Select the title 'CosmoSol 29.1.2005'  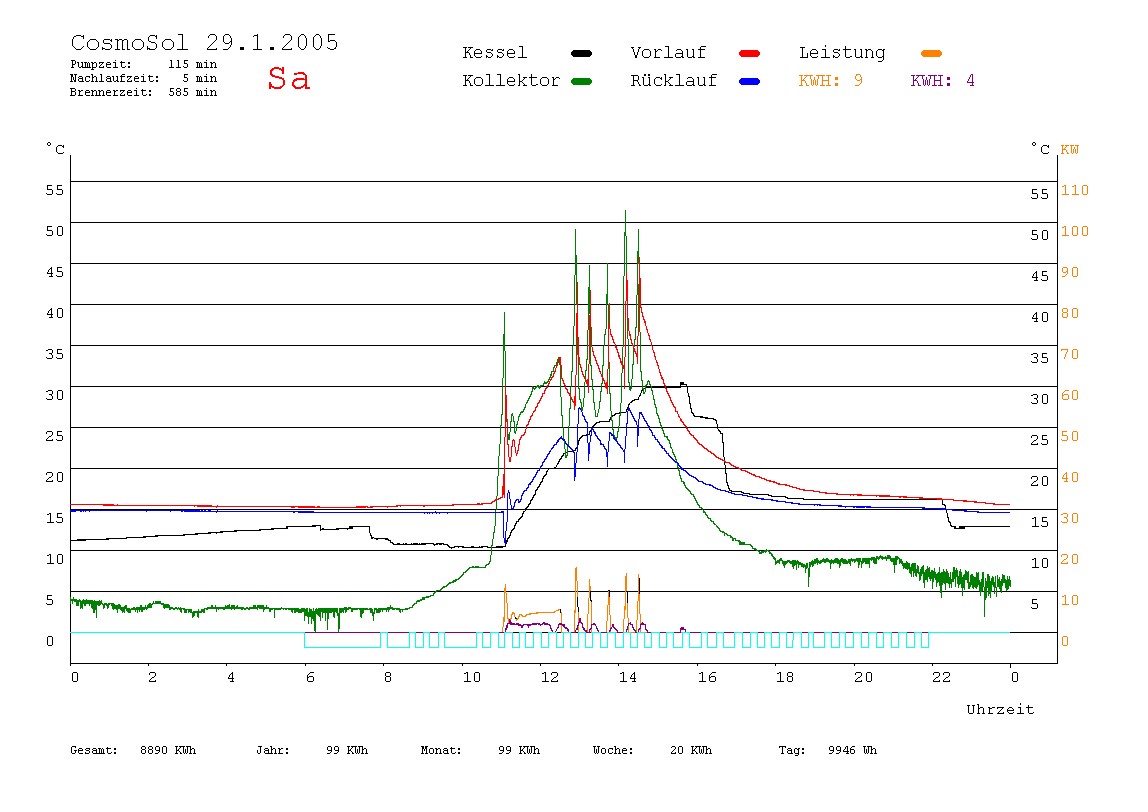click(x=204, y=42)
